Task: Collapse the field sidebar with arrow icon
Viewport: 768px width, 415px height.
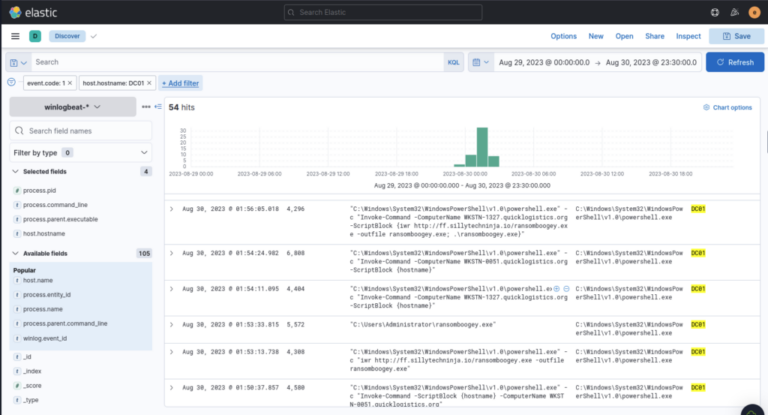Action: click(157, 106)
